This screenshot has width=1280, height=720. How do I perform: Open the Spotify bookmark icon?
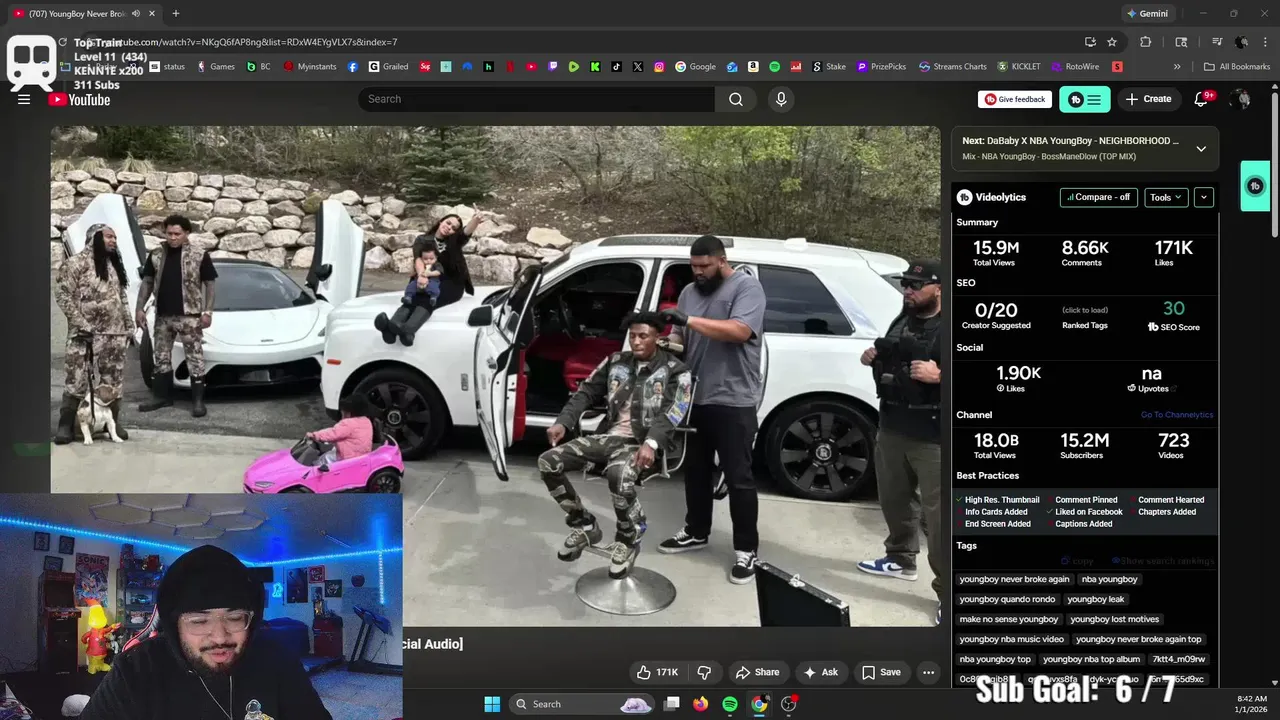click(775, 67)
